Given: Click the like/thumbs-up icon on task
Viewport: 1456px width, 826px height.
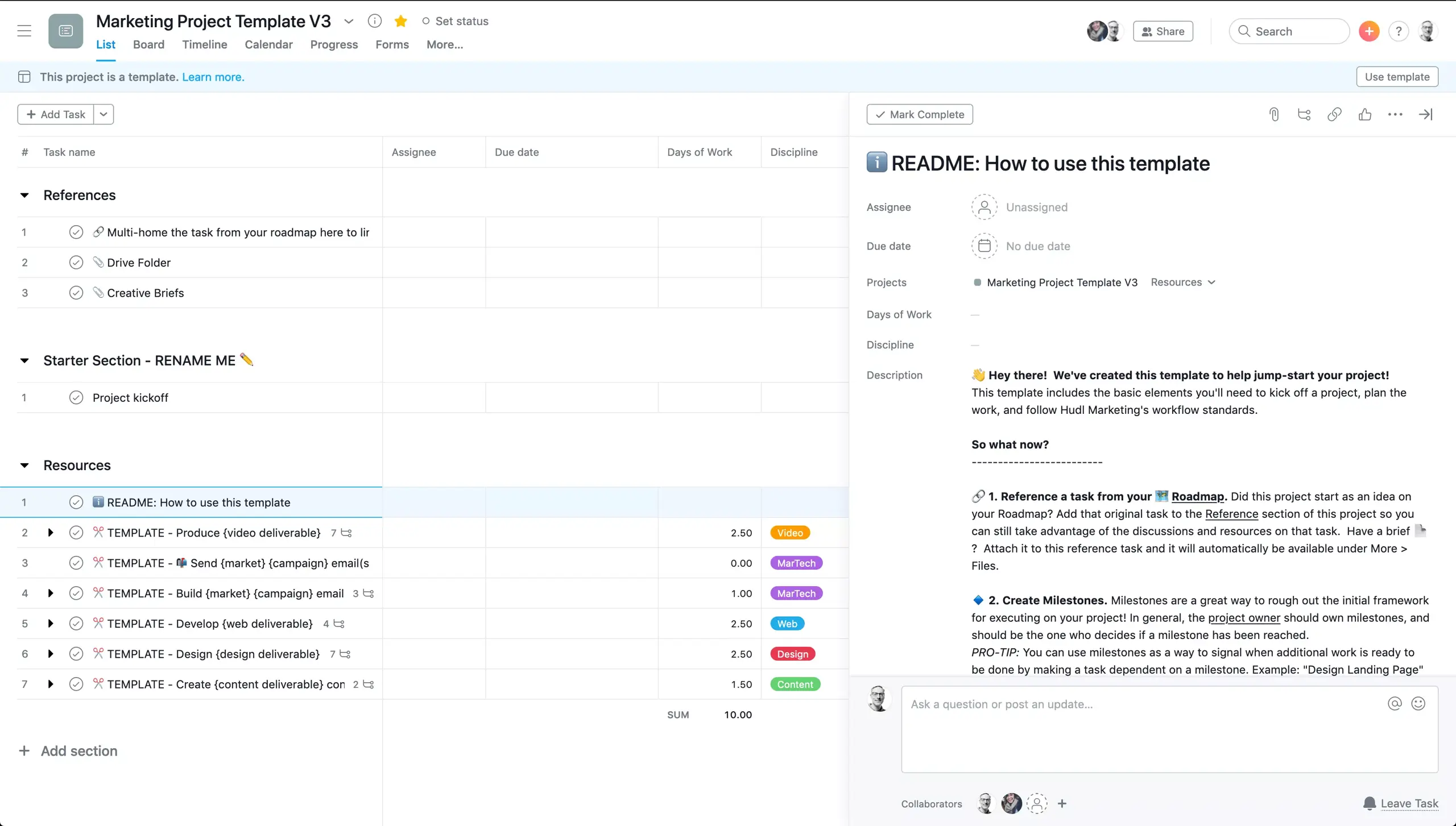Looking at the screenshot, I should pyautogui.click(x=1365, y=113).
